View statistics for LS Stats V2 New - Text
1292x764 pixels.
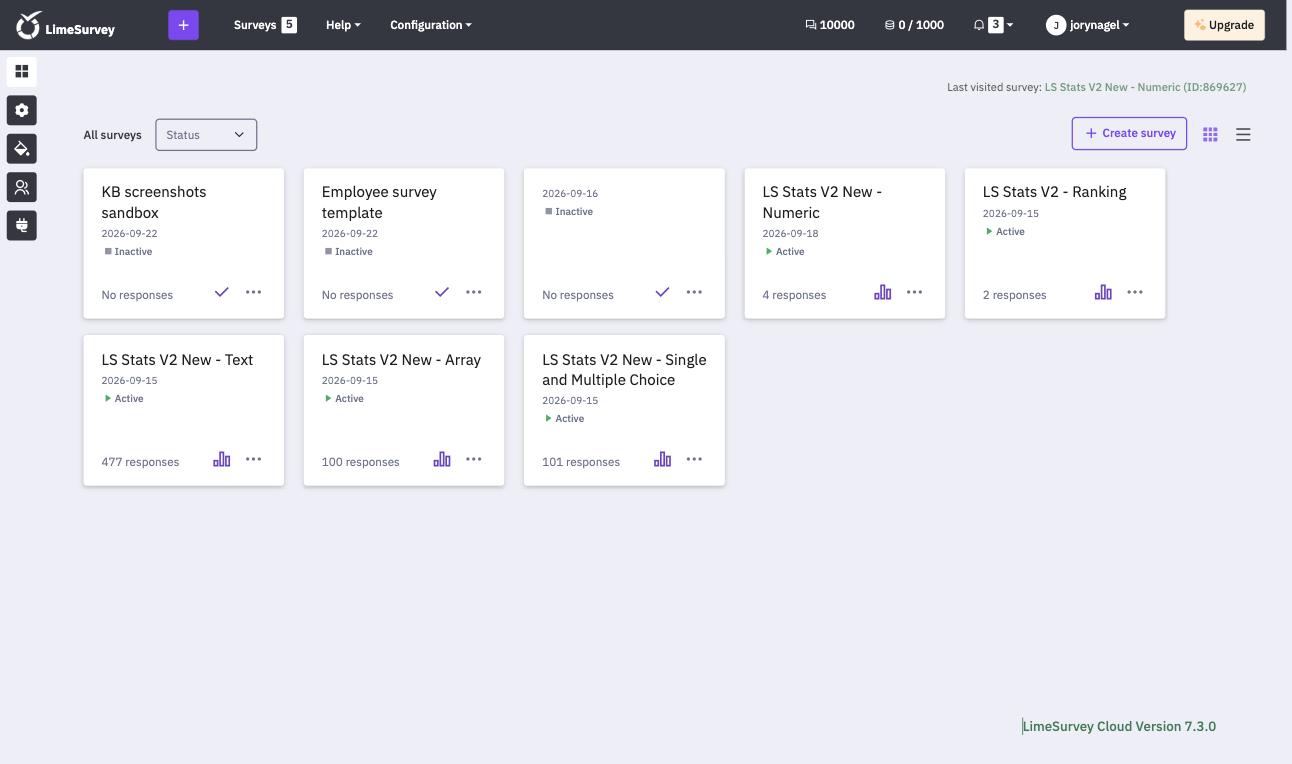[222, 459]
